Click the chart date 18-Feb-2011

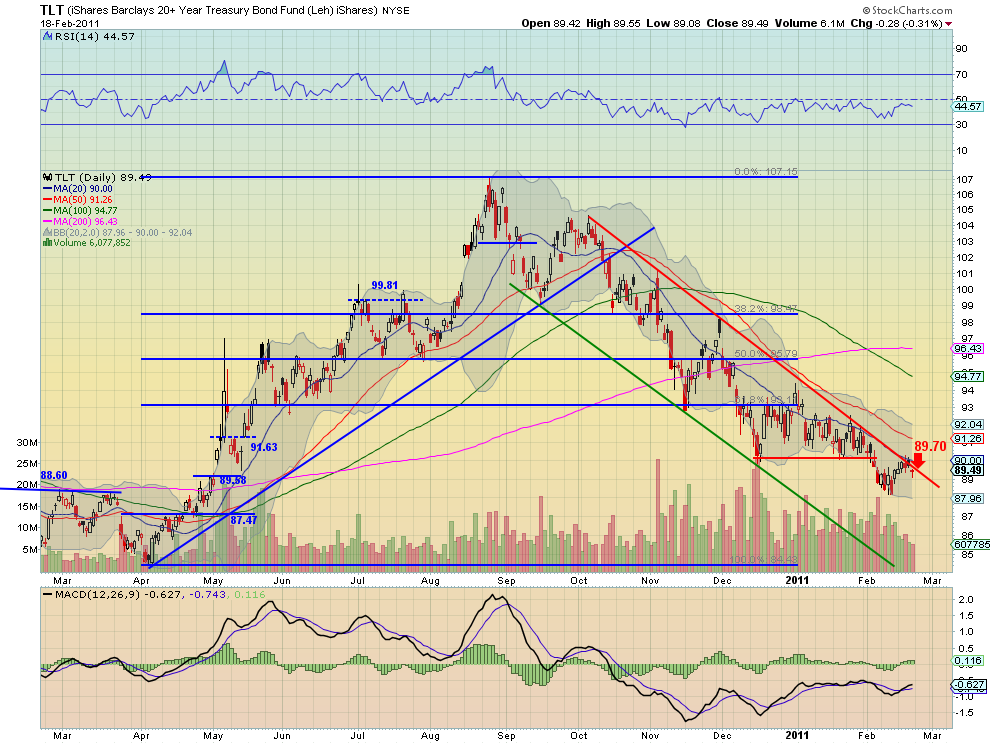[x=69, y=24]
